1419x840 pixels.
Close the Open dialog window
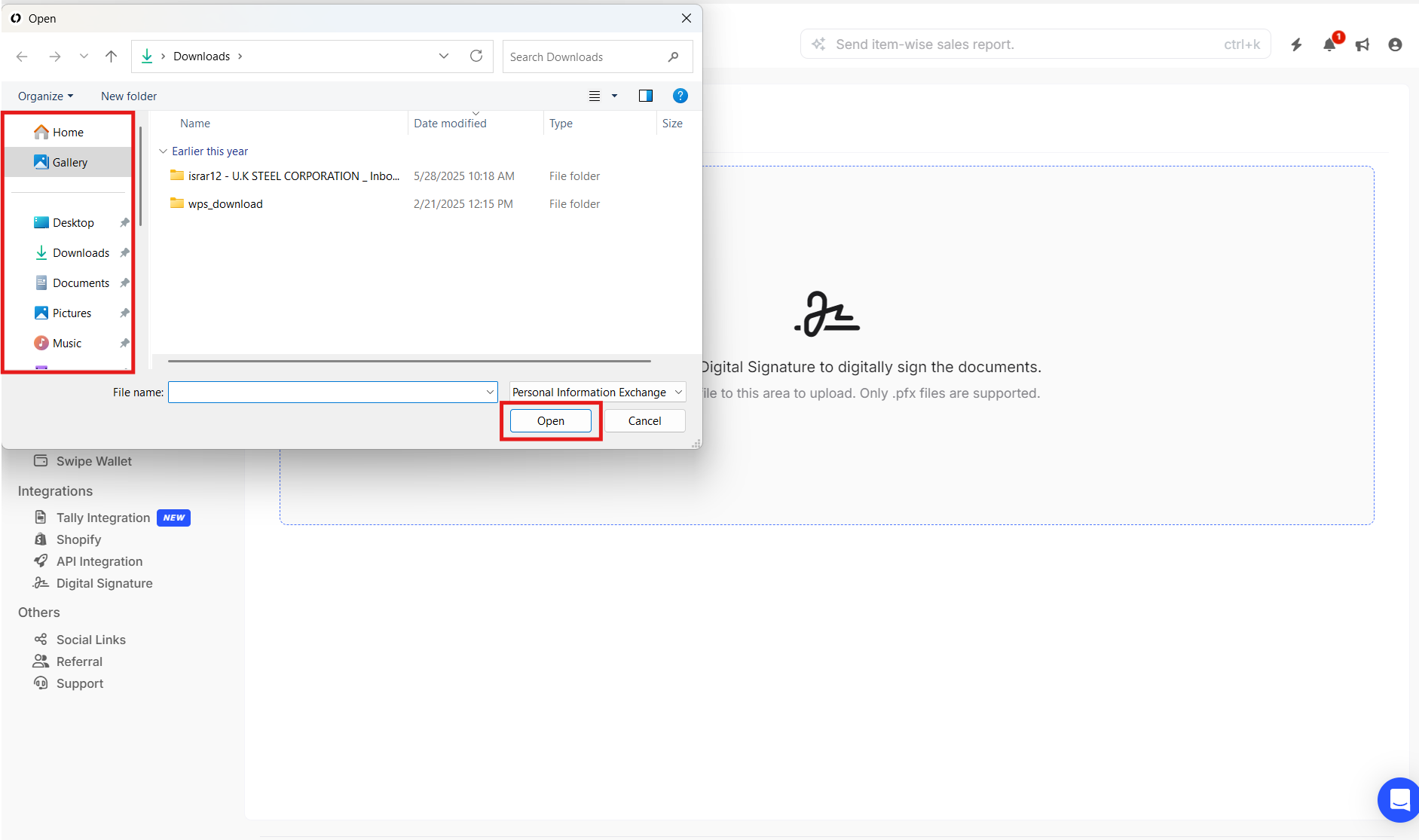coord(687,18)
